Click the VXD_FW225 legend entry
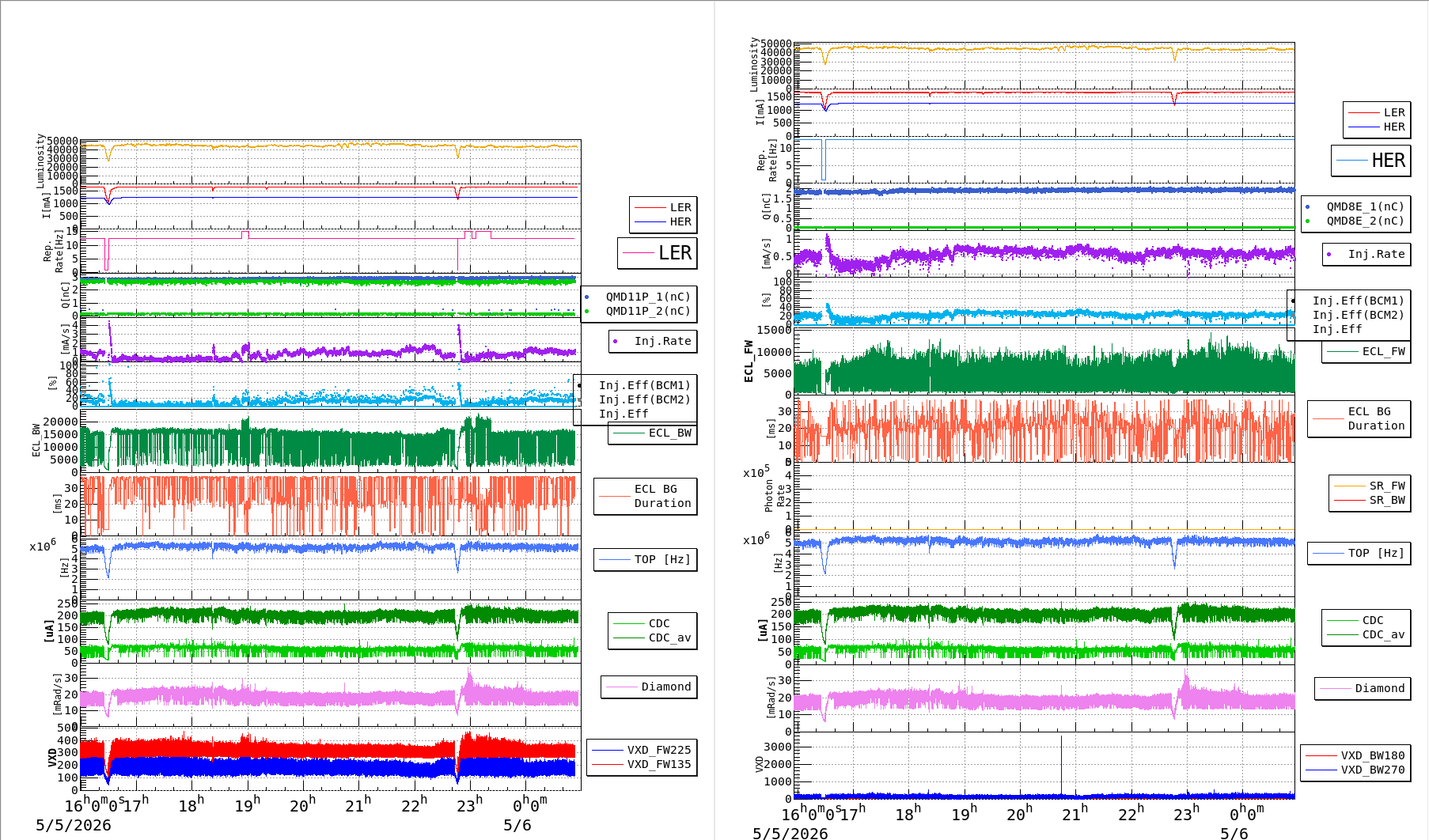 point(642,750)
